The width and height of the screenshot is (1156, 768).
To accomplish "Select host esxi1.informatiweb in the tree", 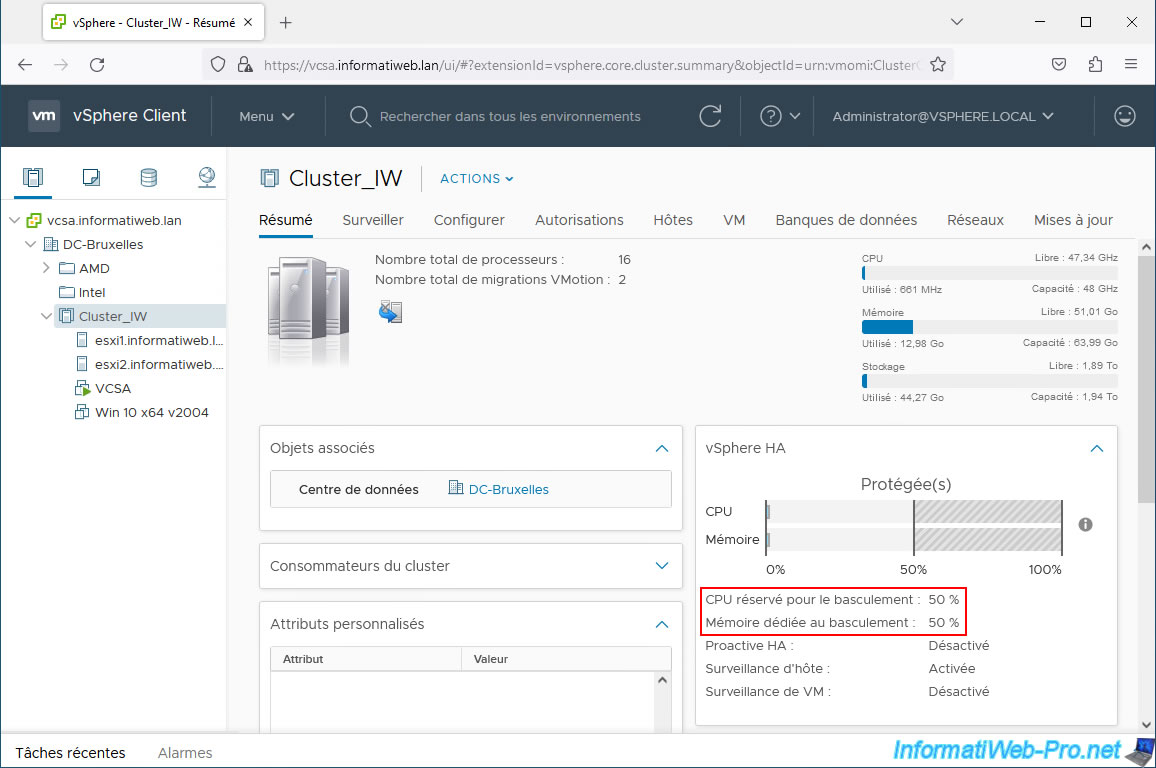I will coord(159,341).
